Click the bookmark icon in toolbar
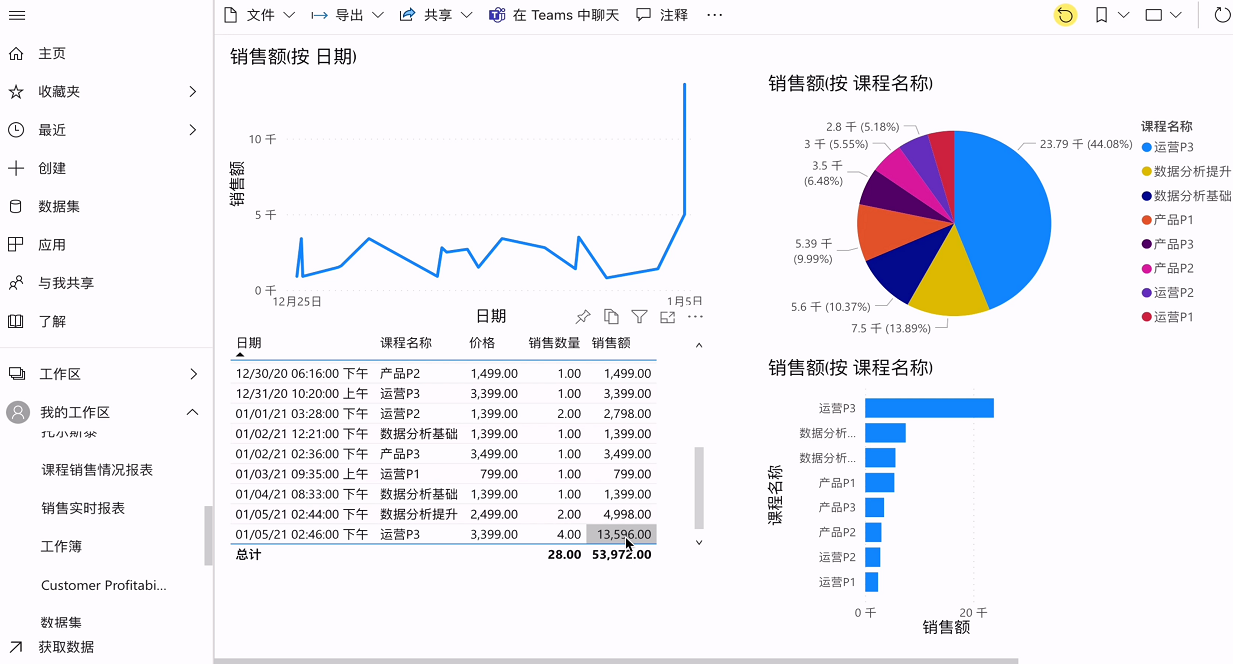The image size is (1233, 664). point(1101,15)
